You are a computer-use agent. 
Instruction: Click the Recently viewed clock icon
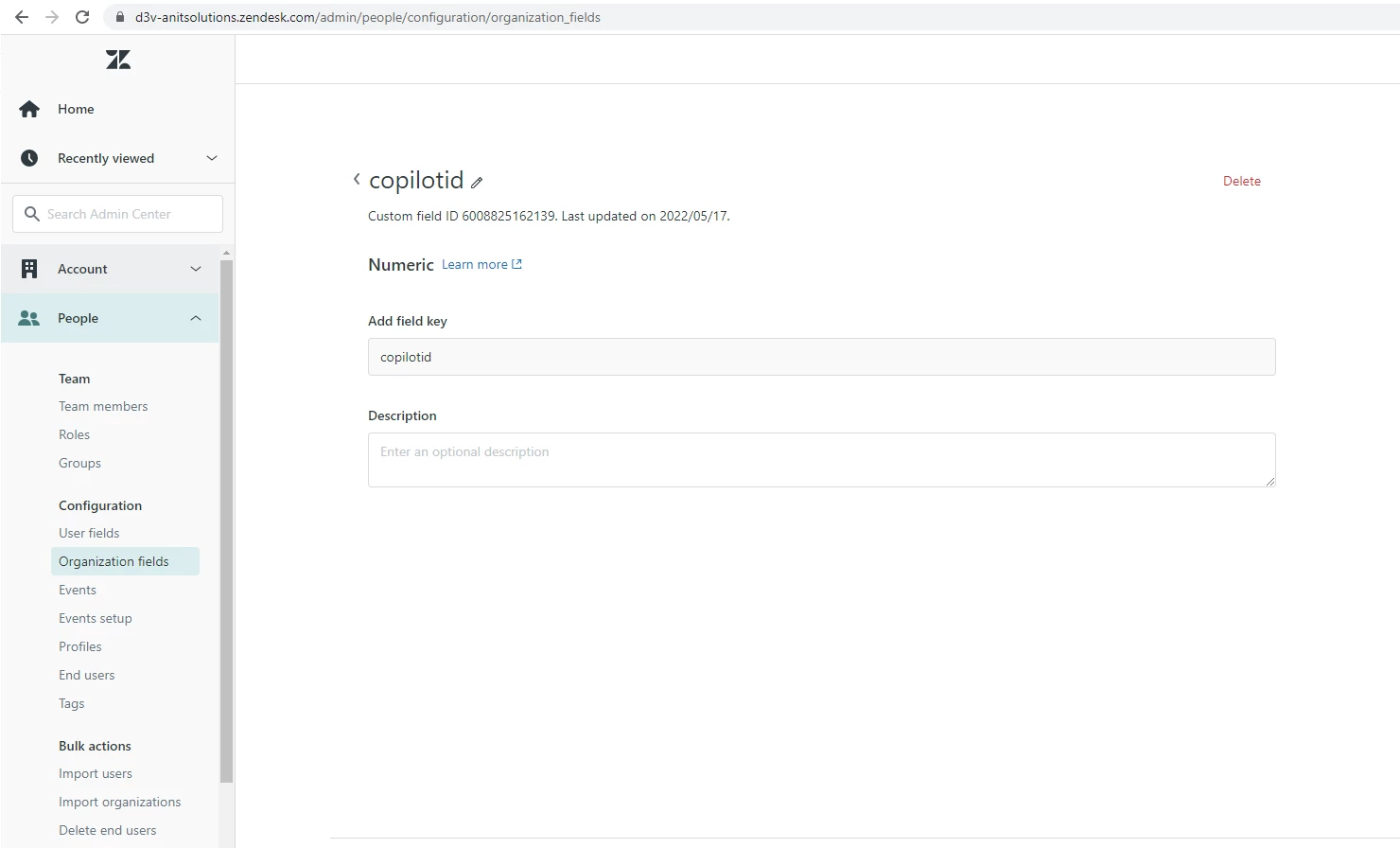click(x=29, y=158)
